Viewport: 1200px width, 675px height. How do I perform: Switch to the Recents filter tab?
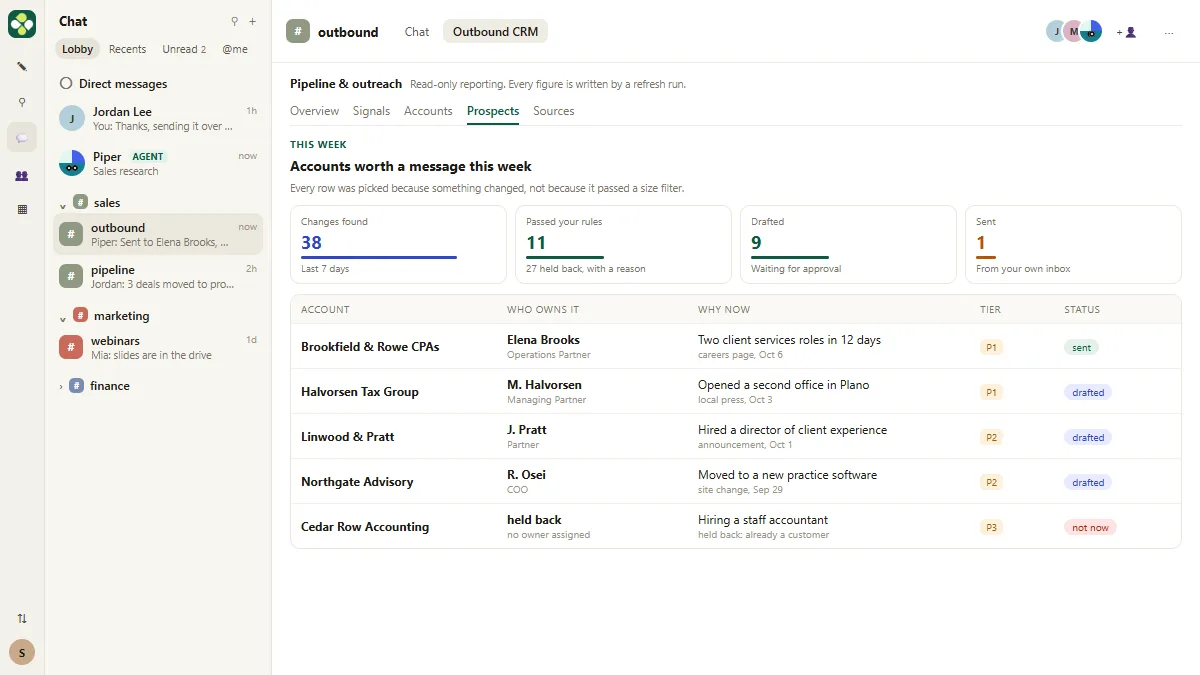pyautogui.click(x=127, y=49)
